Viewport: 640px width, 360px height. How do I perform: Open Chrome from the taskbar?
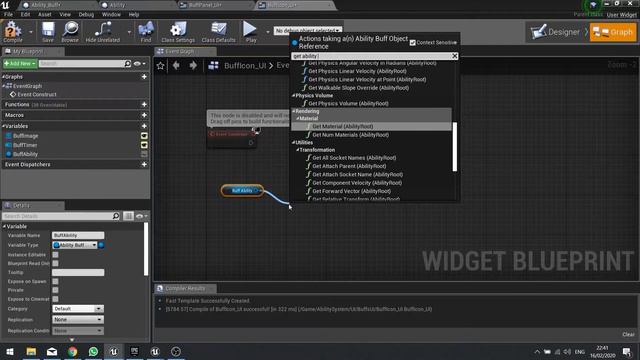tap(73, 351)
